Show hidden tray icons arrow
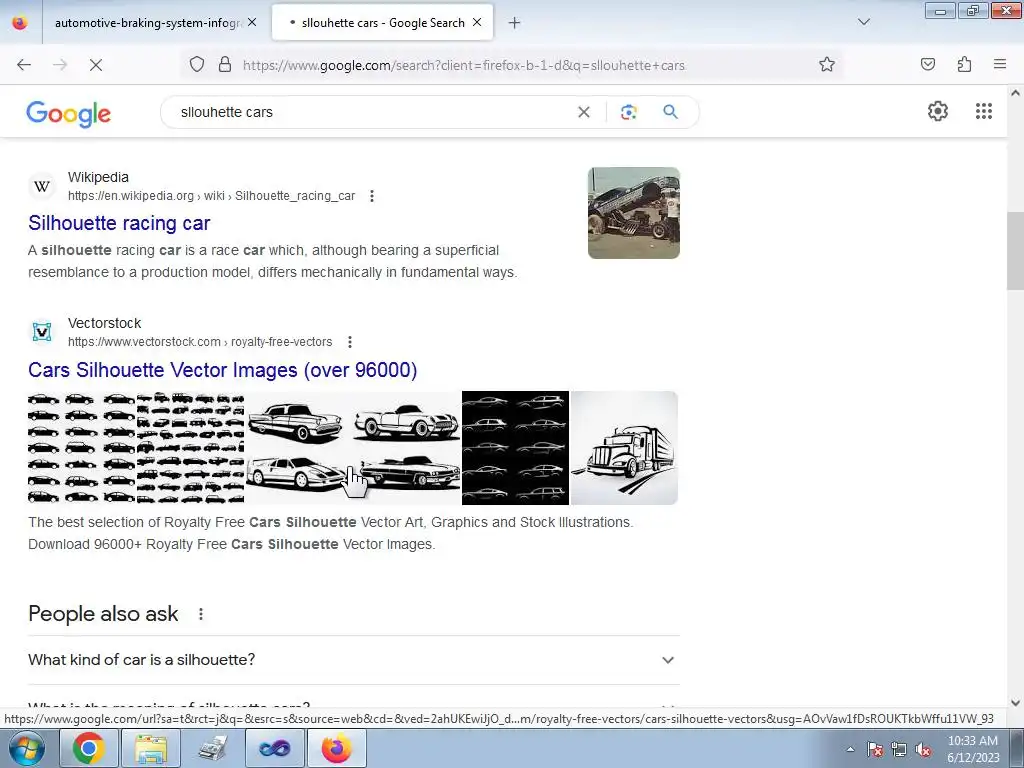This screenshot has height=768, width=1024. click(850, 750)
